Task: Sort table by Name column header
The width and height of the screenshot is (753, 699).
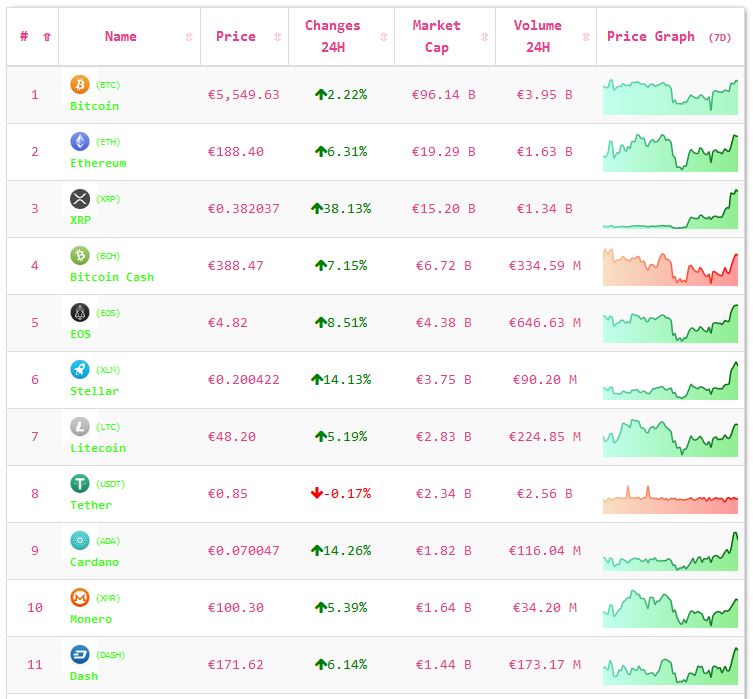Action: (x=121, y=37)
